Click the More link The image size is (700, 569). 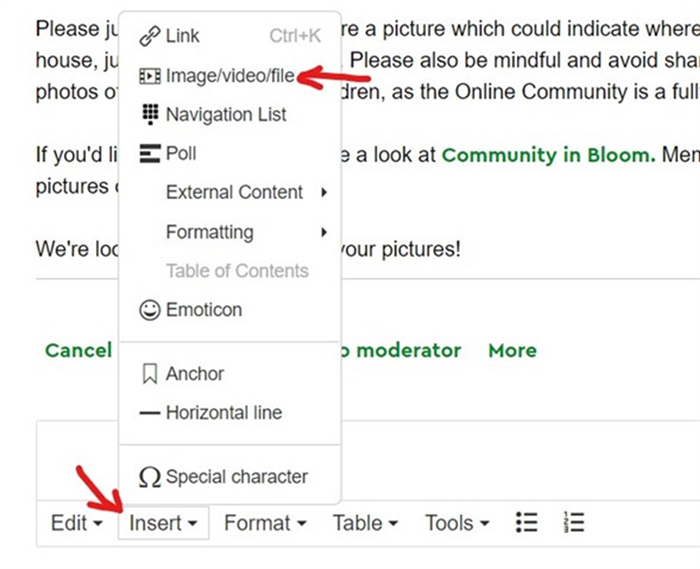click(x=512, y=350)
